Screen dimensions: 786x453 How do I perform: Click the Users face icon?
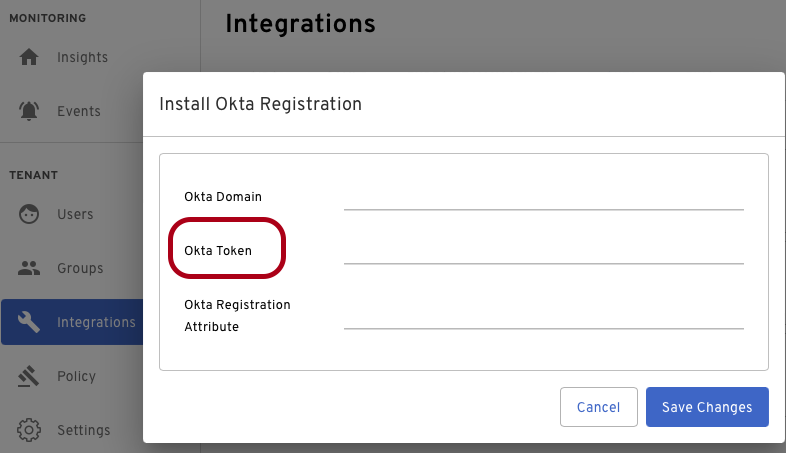[29, 214]
